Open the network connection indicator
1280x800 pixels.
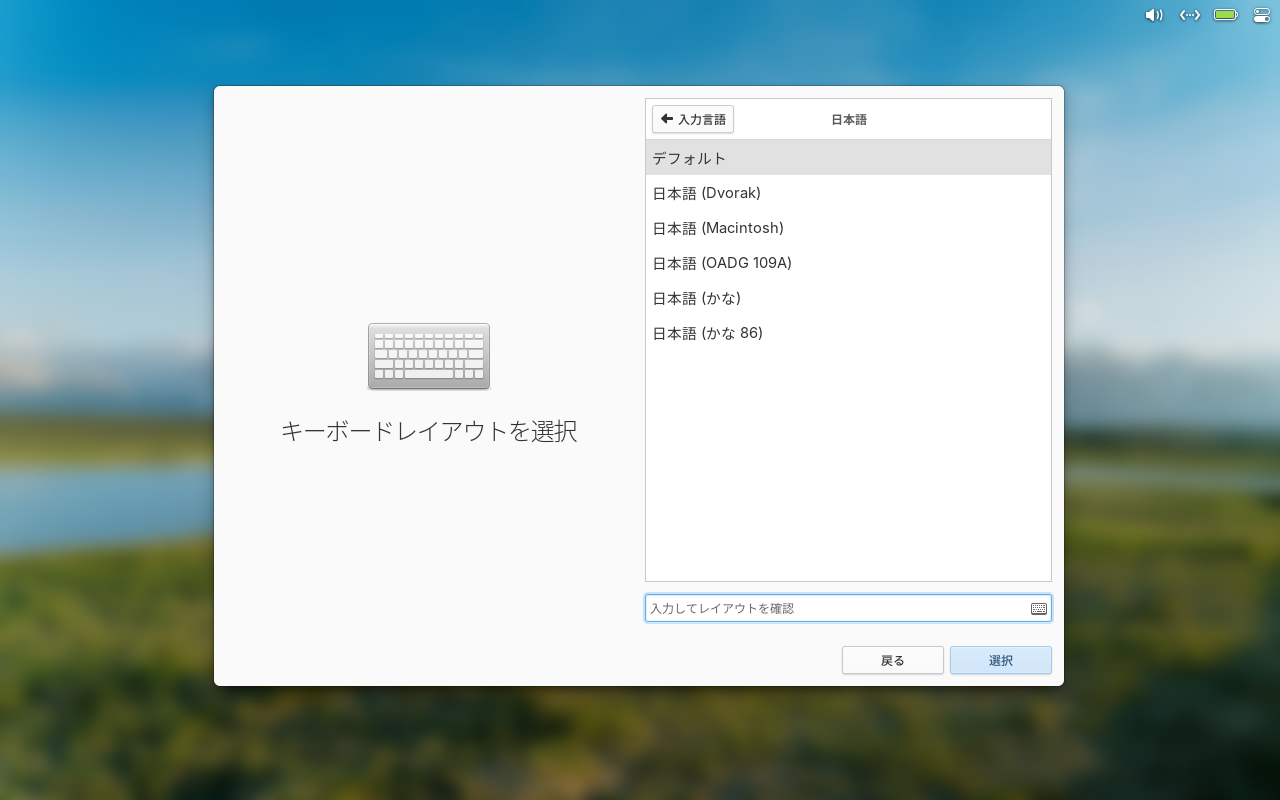click(1189, 15)
